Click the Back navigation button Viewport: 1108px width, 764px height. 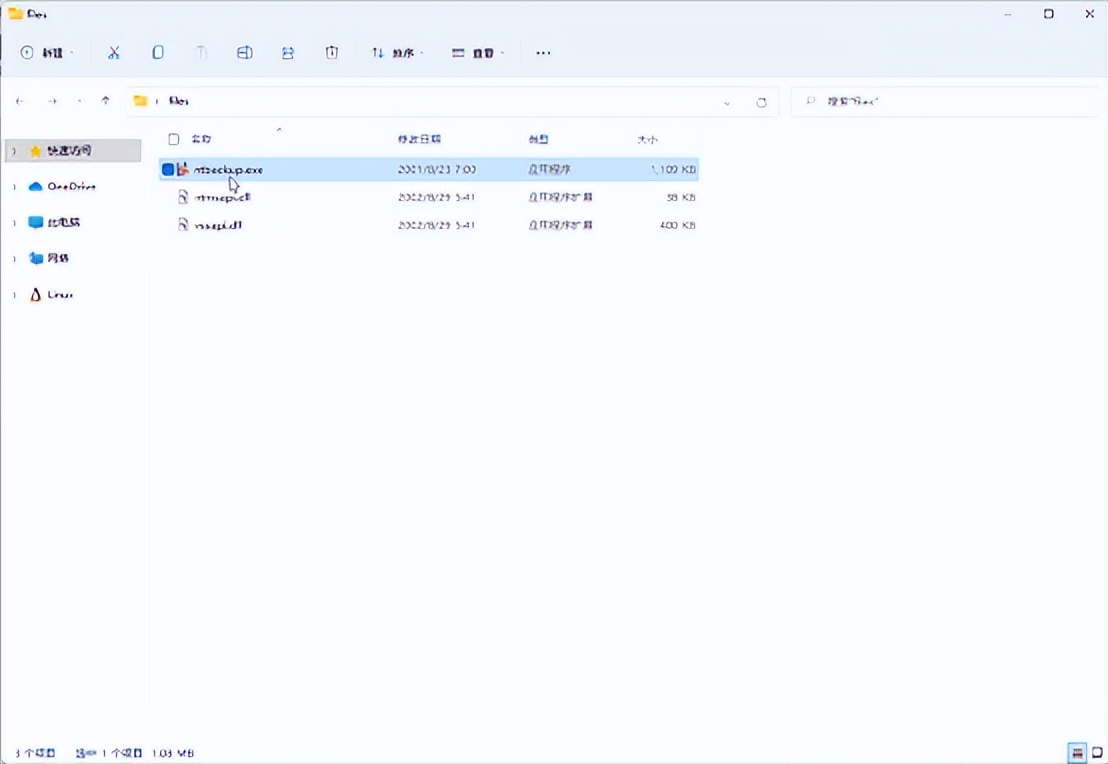20,101
